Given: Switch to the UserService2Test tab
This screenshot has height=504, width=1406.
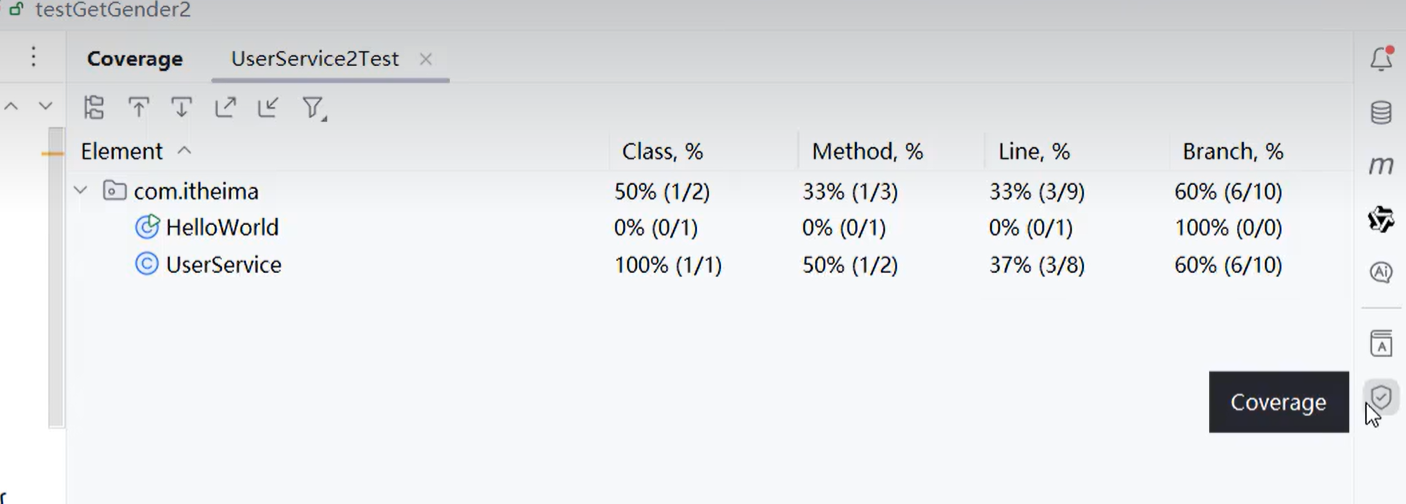Looking at the screenshot, I should pyautogui.click(x=315, y=59).
